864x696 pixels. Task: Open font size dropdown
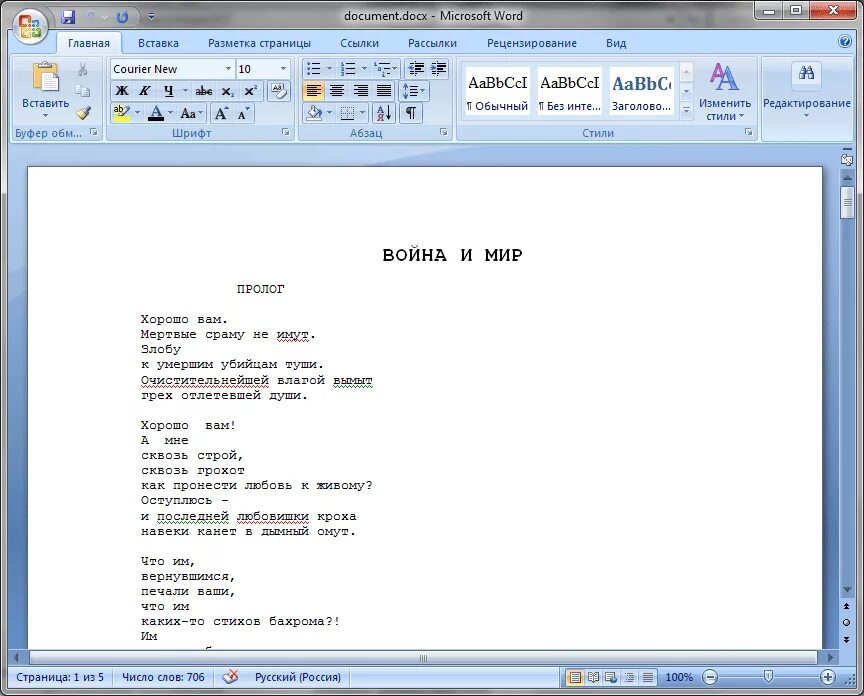pos(283,69)
